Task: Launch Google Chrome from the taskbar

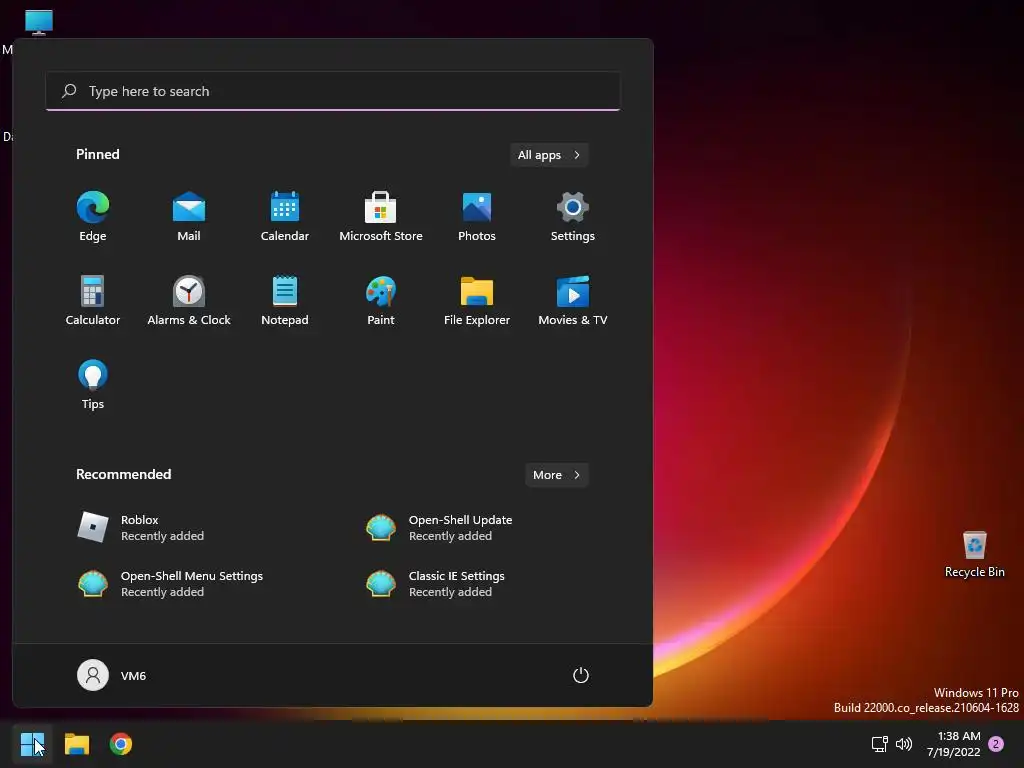Action: coord(121,744)
